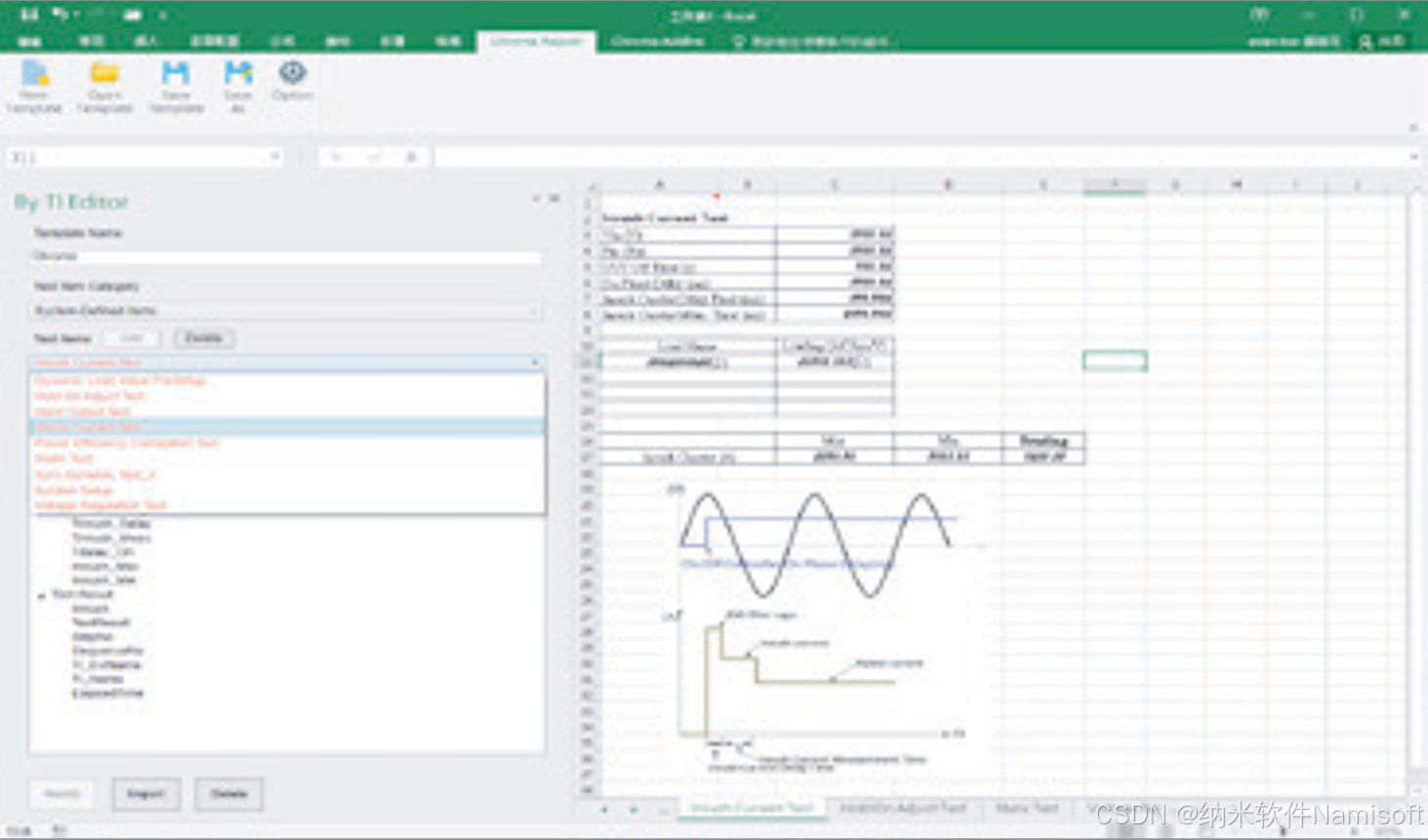This screenshot has width=1428, height=840.
Task: Switch to the Chroma AddIns ribbon tab
Action: tap(657, 41)
